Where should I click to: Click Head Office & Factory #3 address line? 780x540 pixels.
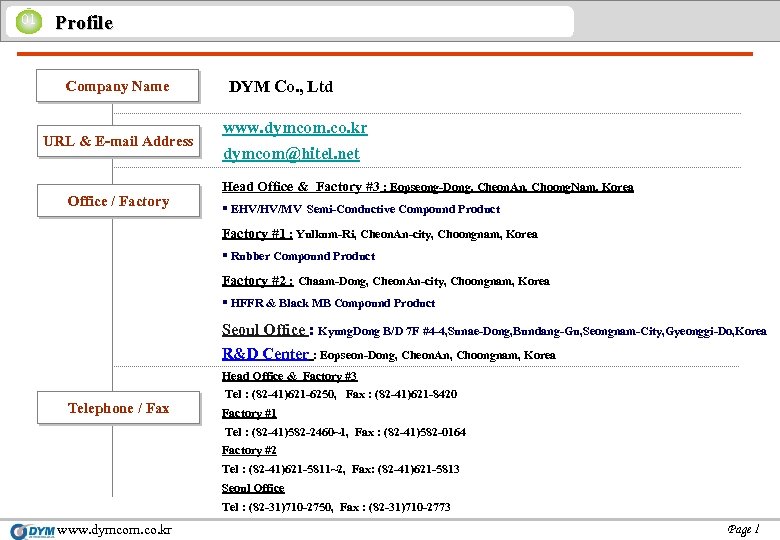[x=428, y=187]
